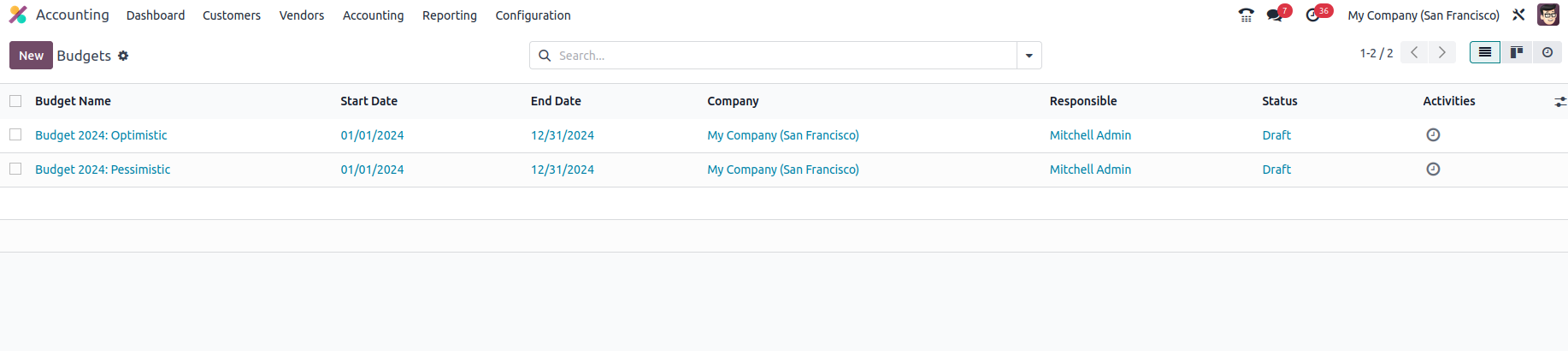Click Draft status of Optimistic budget
This screenshot has height=351, width=1568.
(x=1276, y=135)
